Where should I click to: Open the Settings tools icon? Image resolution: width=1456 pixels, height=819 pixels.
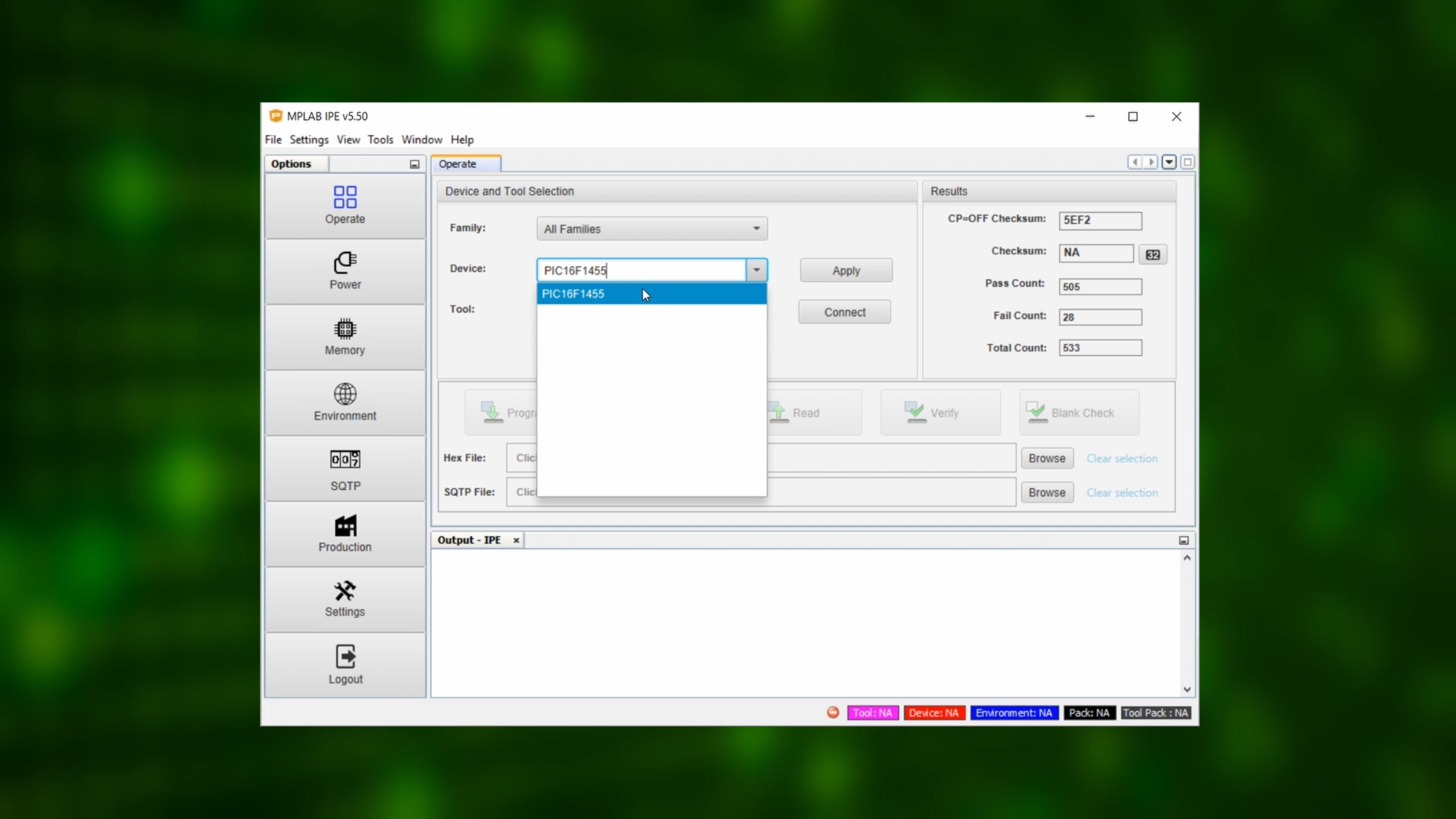345,591
